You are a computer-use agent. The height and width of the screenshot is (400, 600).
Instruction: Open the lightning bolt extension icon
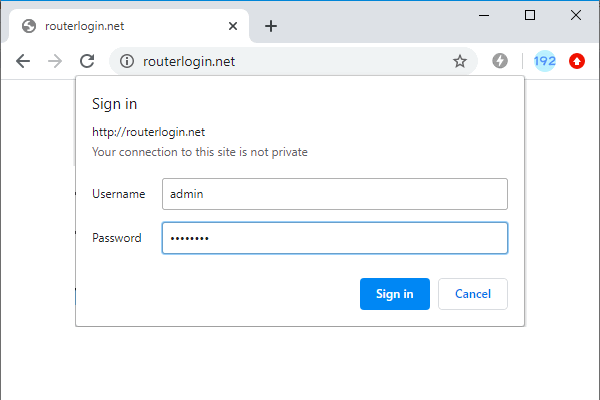click(x=500, y=61)
